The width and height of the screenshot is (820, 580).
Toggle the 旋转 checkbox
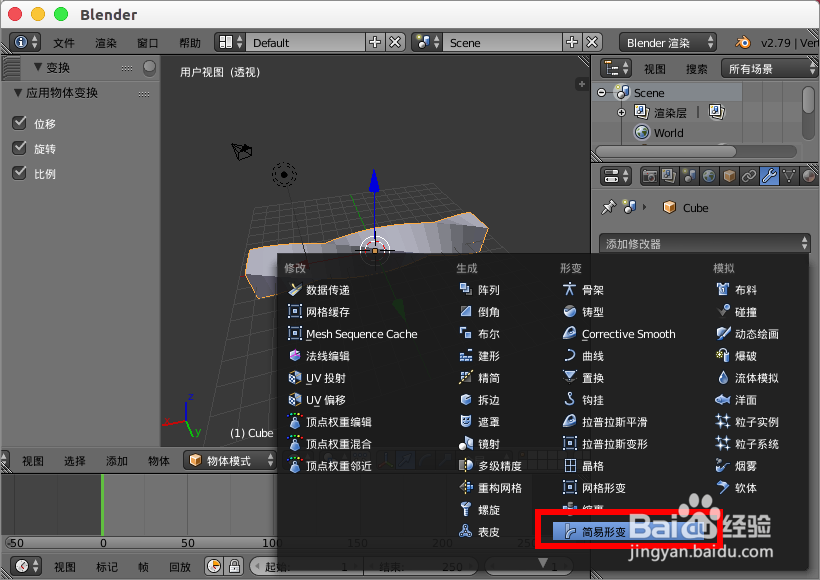[x=19, y=148]
